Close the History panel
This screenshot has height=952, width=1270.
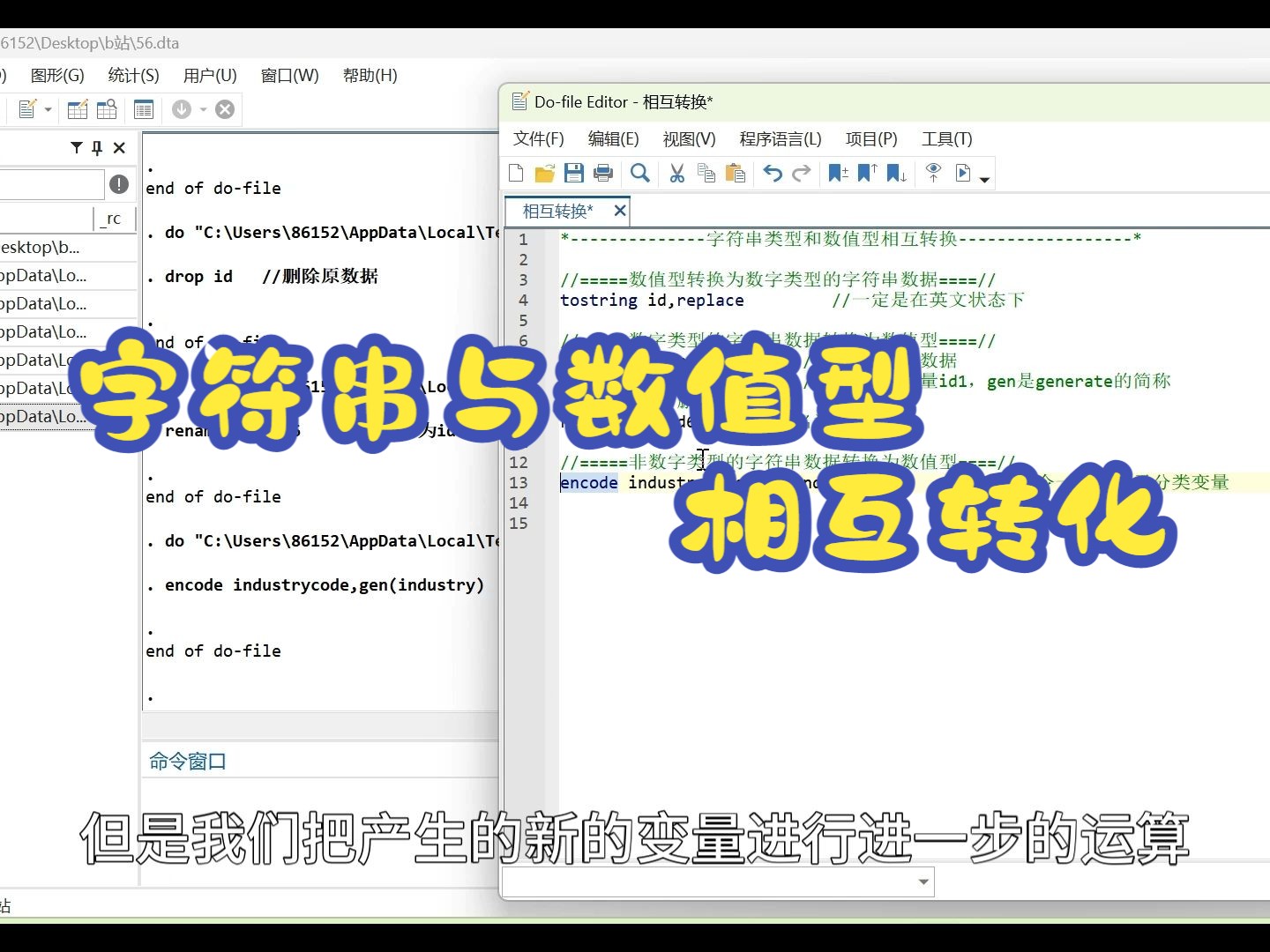pyautogui.click(x=119, y=148)
